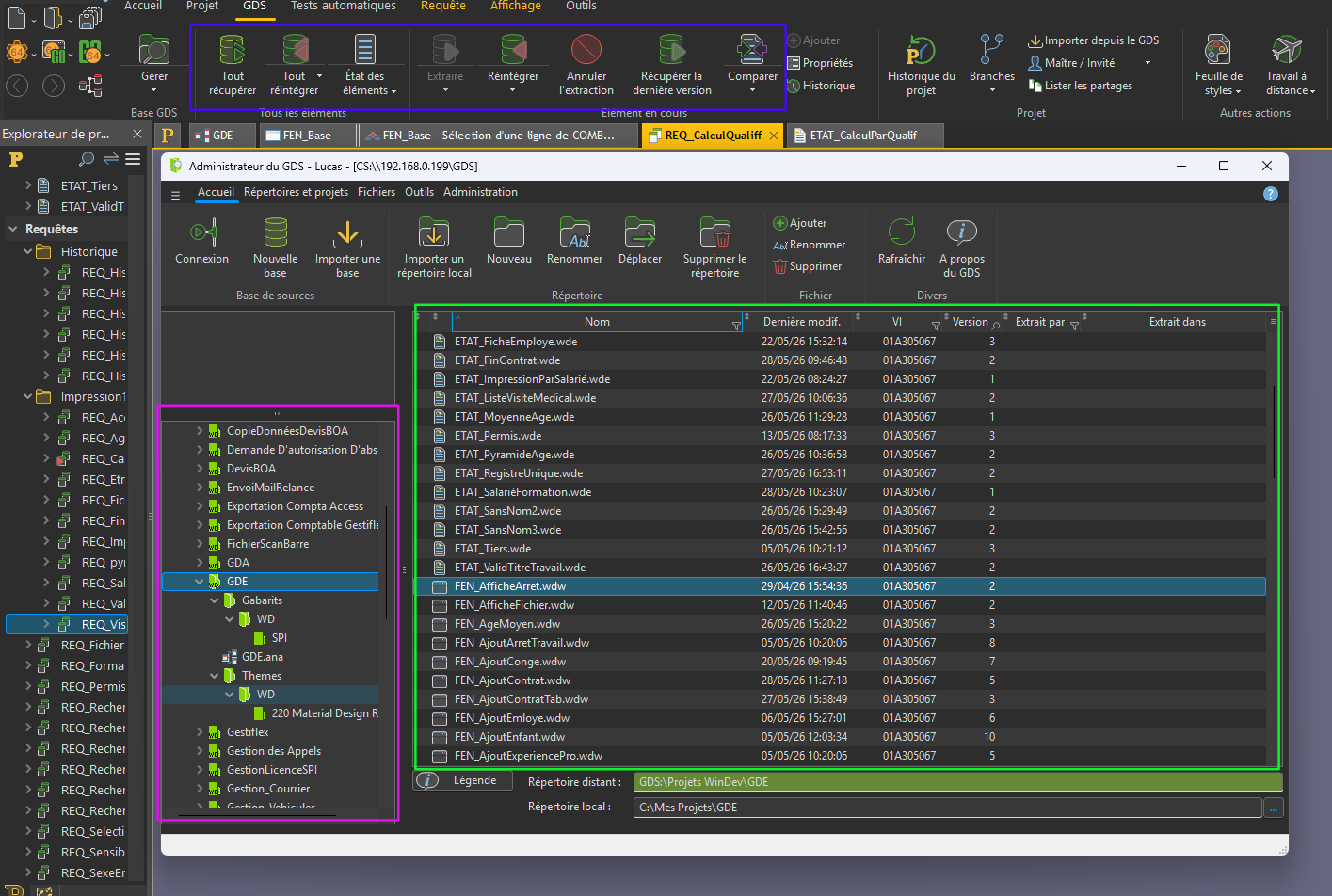This screenshot has height=896, width=1332.
Task: Switch to Administration tab
Action: [480, 192]
